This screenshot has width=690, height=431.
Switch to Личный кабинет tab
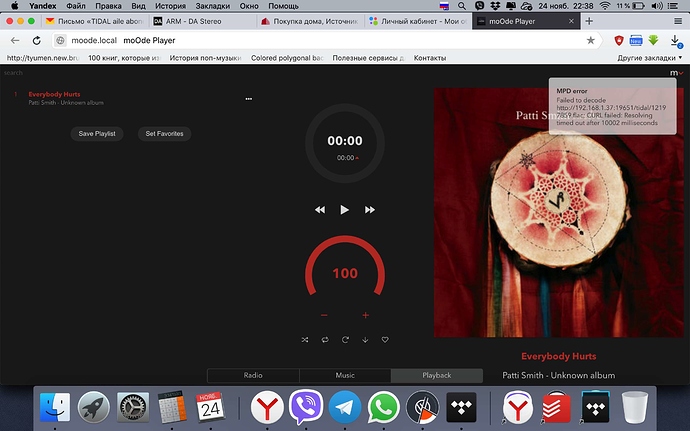(418, 21)
